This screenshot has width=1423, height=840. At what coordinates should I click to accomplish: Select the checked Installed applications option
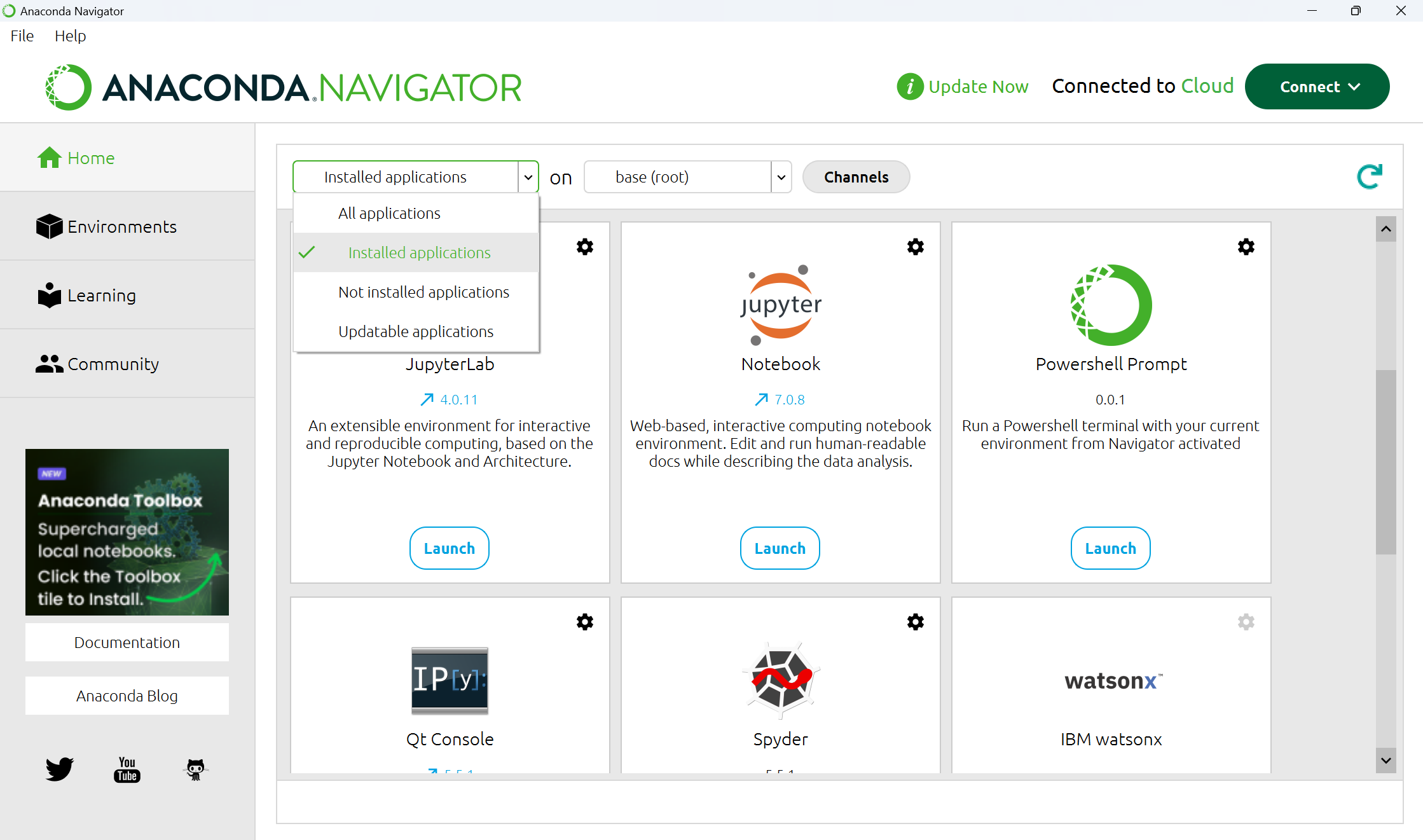tap(419, 252)
